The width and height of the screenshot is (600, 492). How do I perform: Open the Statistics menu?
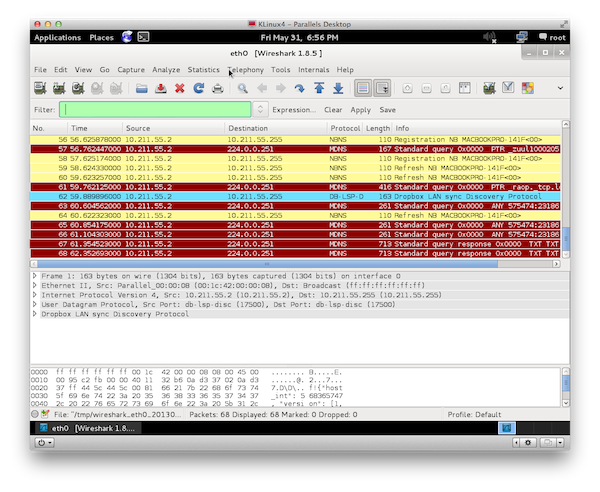[x=204, y=70]
